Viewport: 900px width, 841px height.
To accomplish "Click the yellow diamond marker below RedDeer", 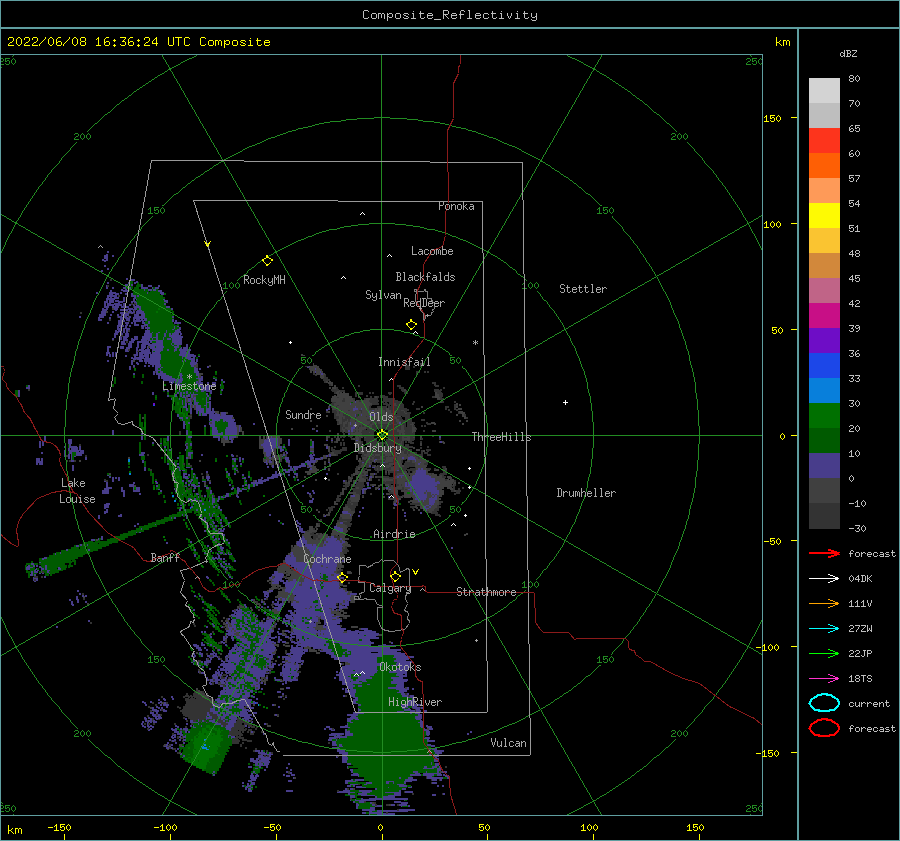I will (x=411, y=325).
